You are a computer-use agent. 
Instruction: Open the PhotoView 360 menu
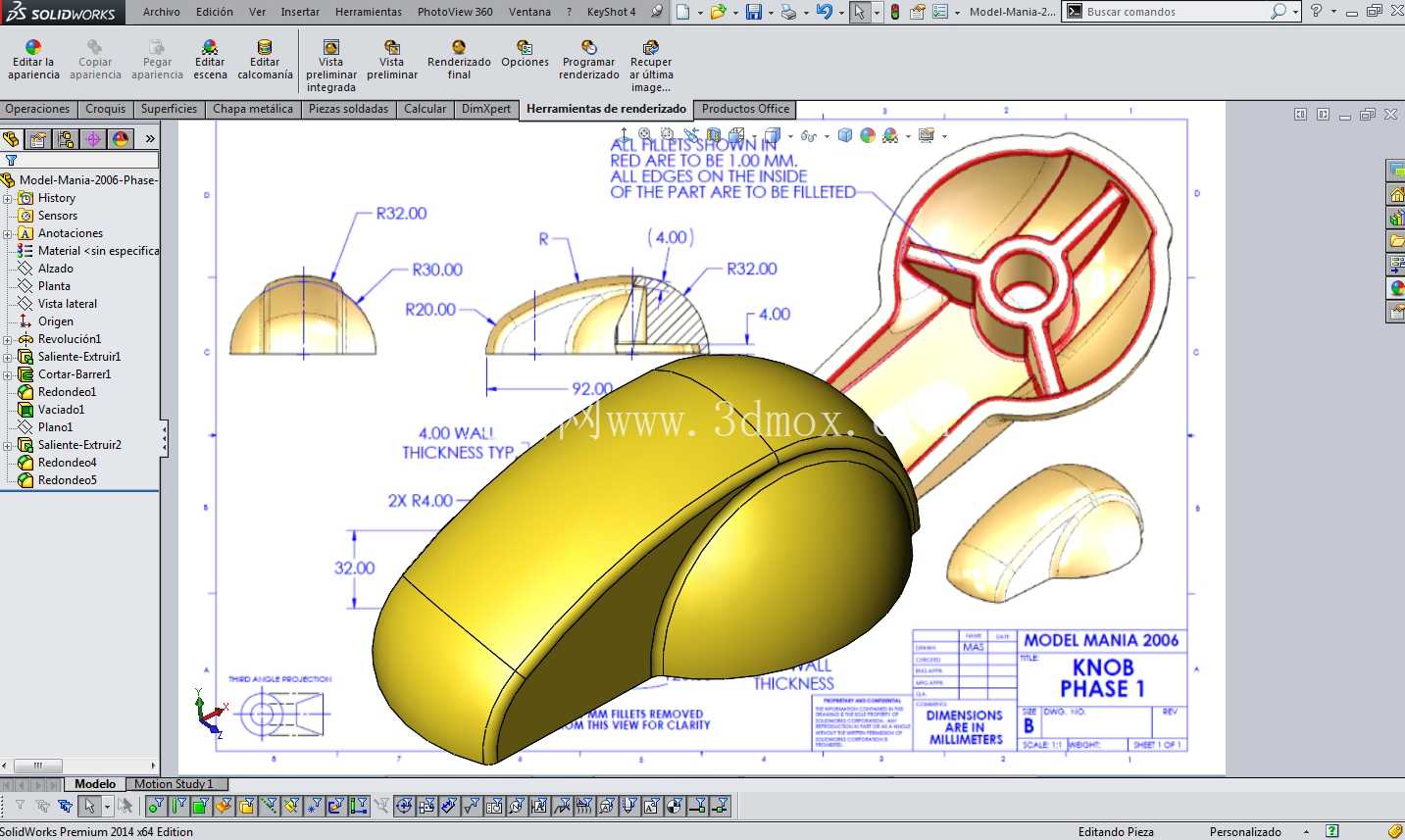(x=455, y=12)
